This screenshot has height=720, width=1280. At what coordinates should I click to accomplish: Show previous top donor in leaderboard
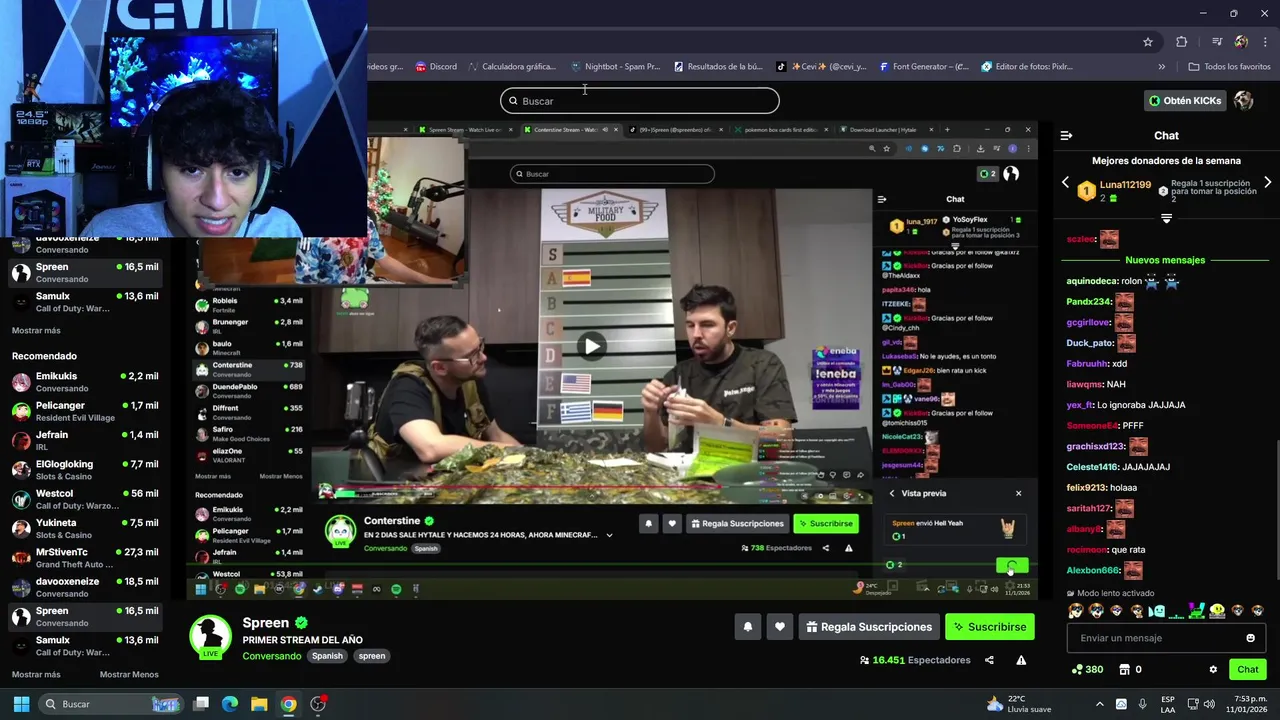coord(1065,183)
